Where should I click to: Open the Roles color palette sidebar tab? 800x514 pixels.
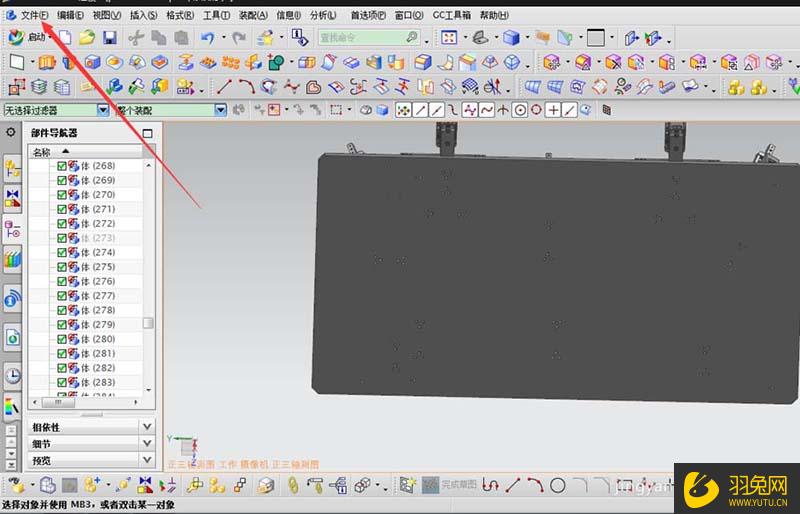[12, 407]
